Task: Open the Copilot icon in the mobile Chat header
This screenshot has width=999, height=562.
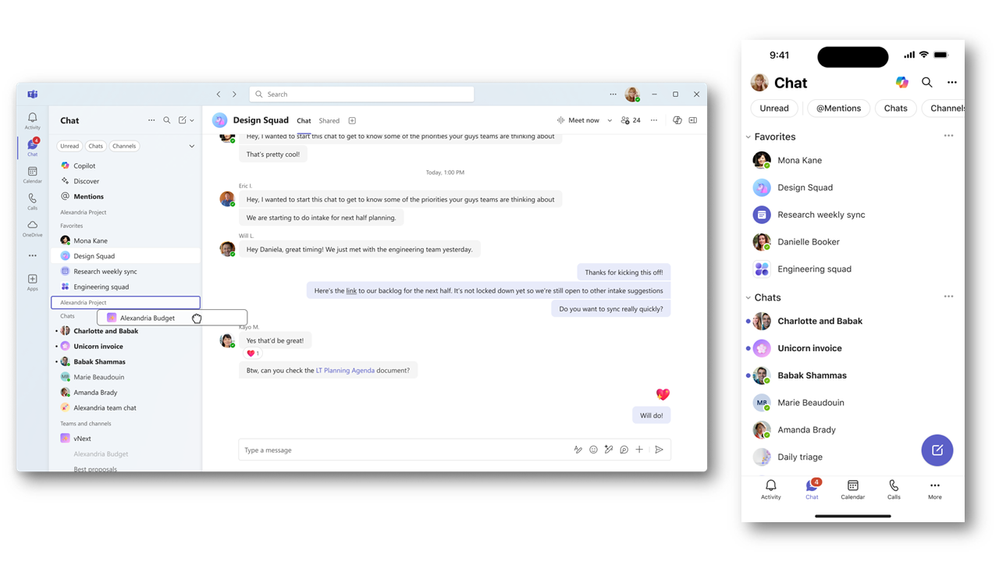Action: (902, 82)
